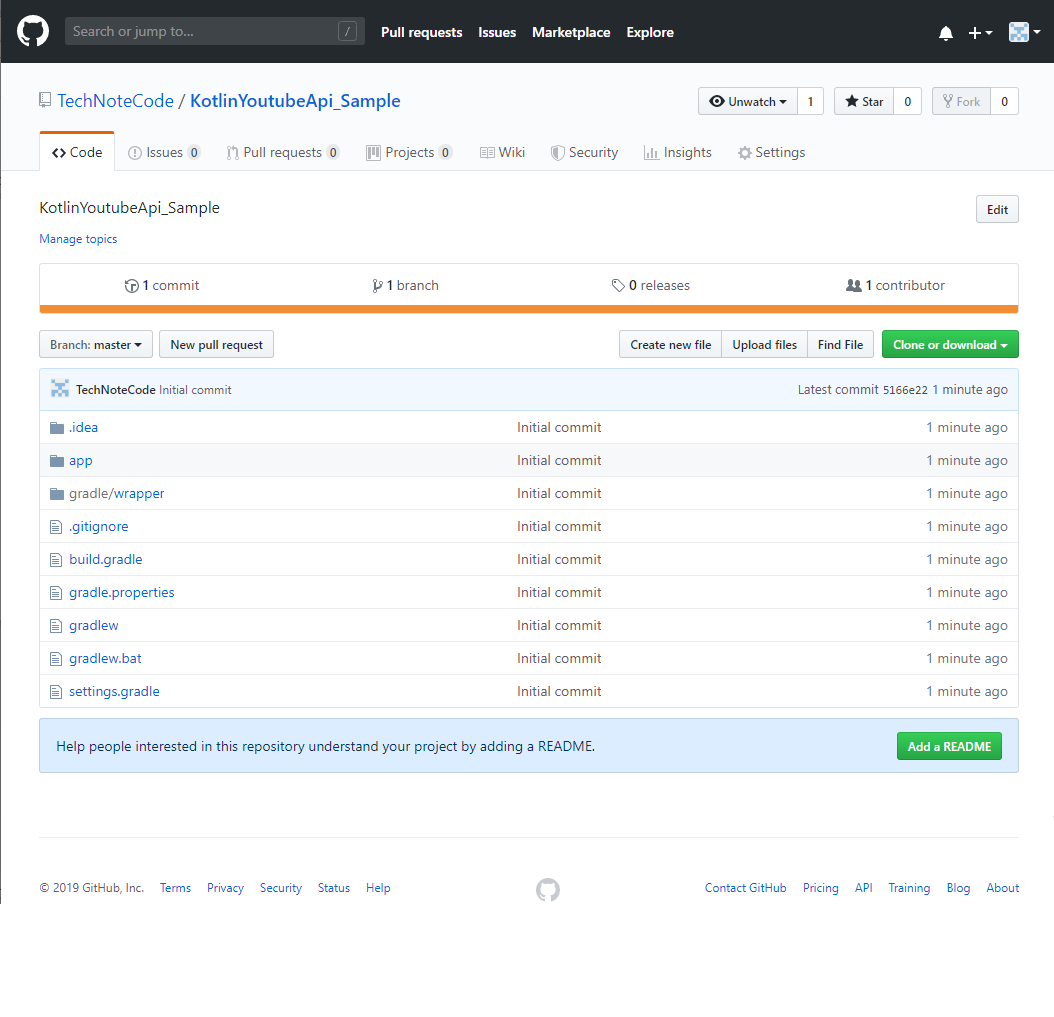
Task: Click the notifications bell icon
Action: (945, 32)
